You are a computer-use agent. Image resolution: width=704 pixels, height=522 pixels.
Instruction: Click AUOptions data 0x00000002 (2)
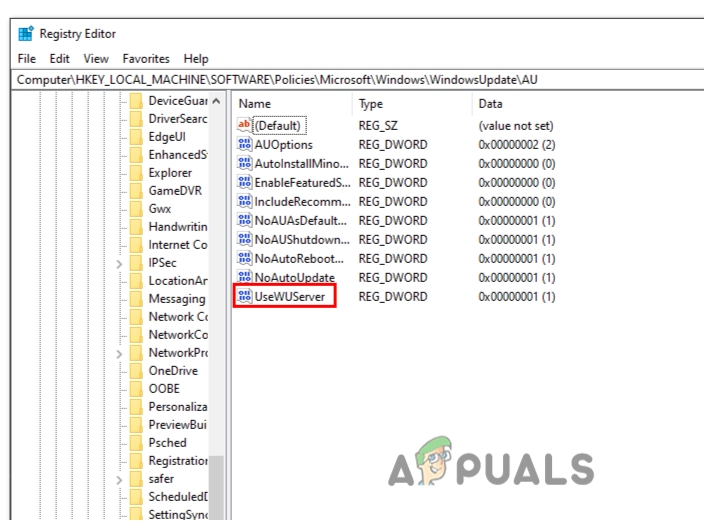517,145
